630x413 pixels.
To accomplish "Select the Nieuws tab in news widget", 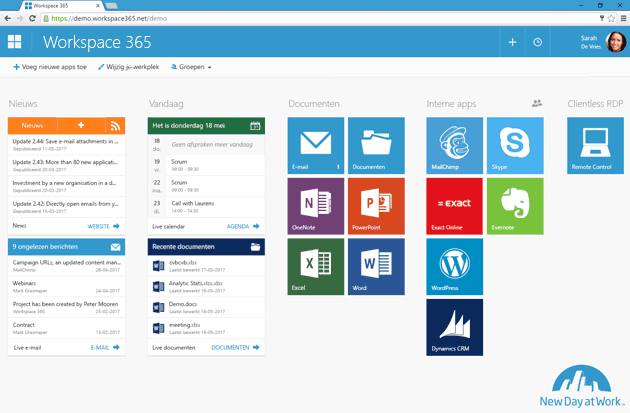I will coord(32,126).
